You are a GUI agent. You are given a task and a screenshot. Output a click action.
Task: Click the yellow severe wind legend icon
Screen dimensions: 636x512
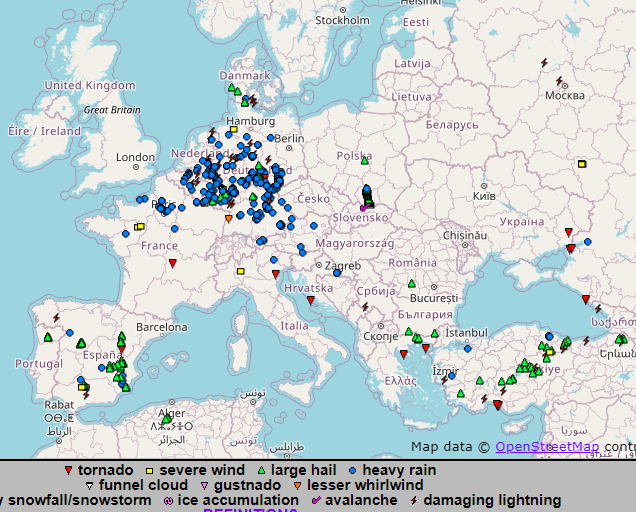[149, 471]
